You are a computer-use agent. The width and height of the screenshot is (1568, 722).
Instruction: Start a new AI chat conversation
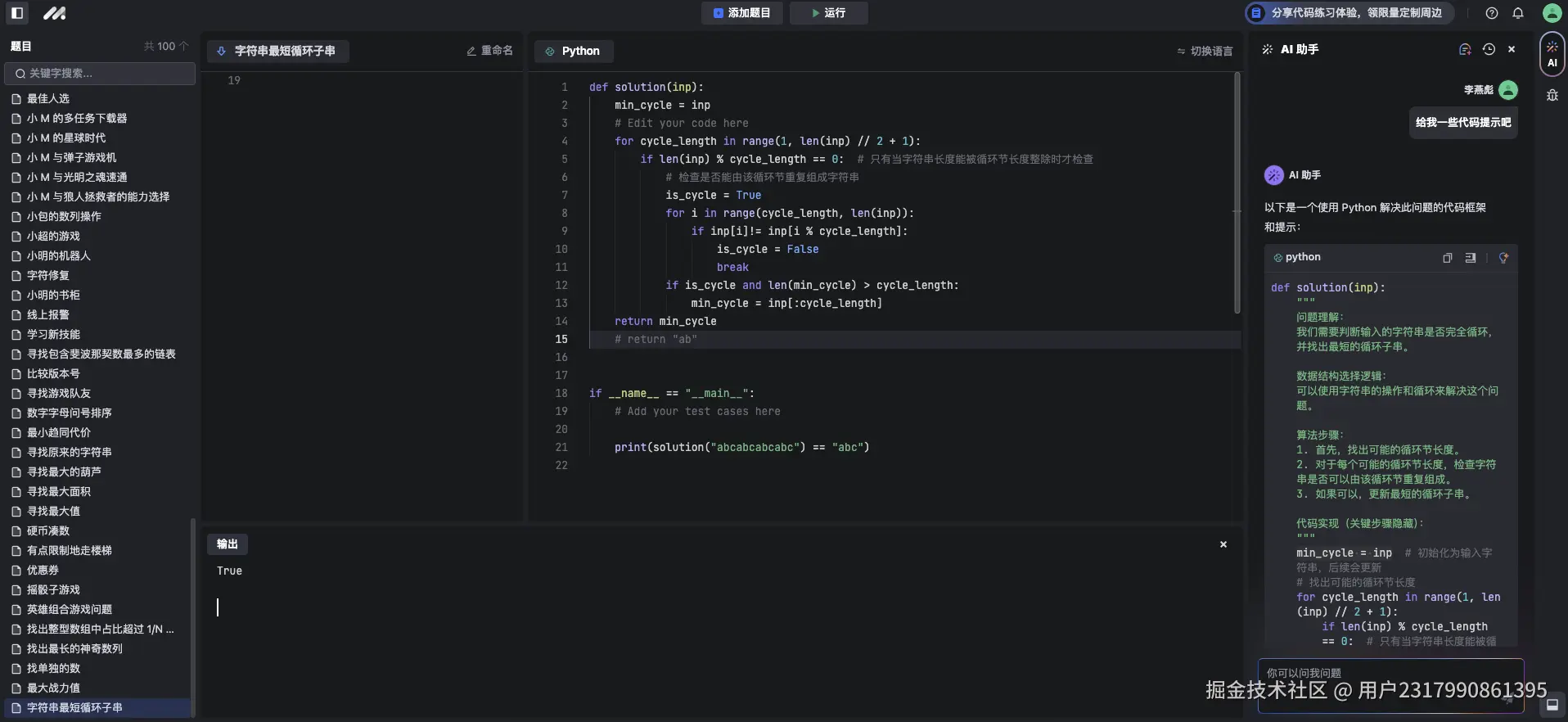click(x=1465, y=50)
